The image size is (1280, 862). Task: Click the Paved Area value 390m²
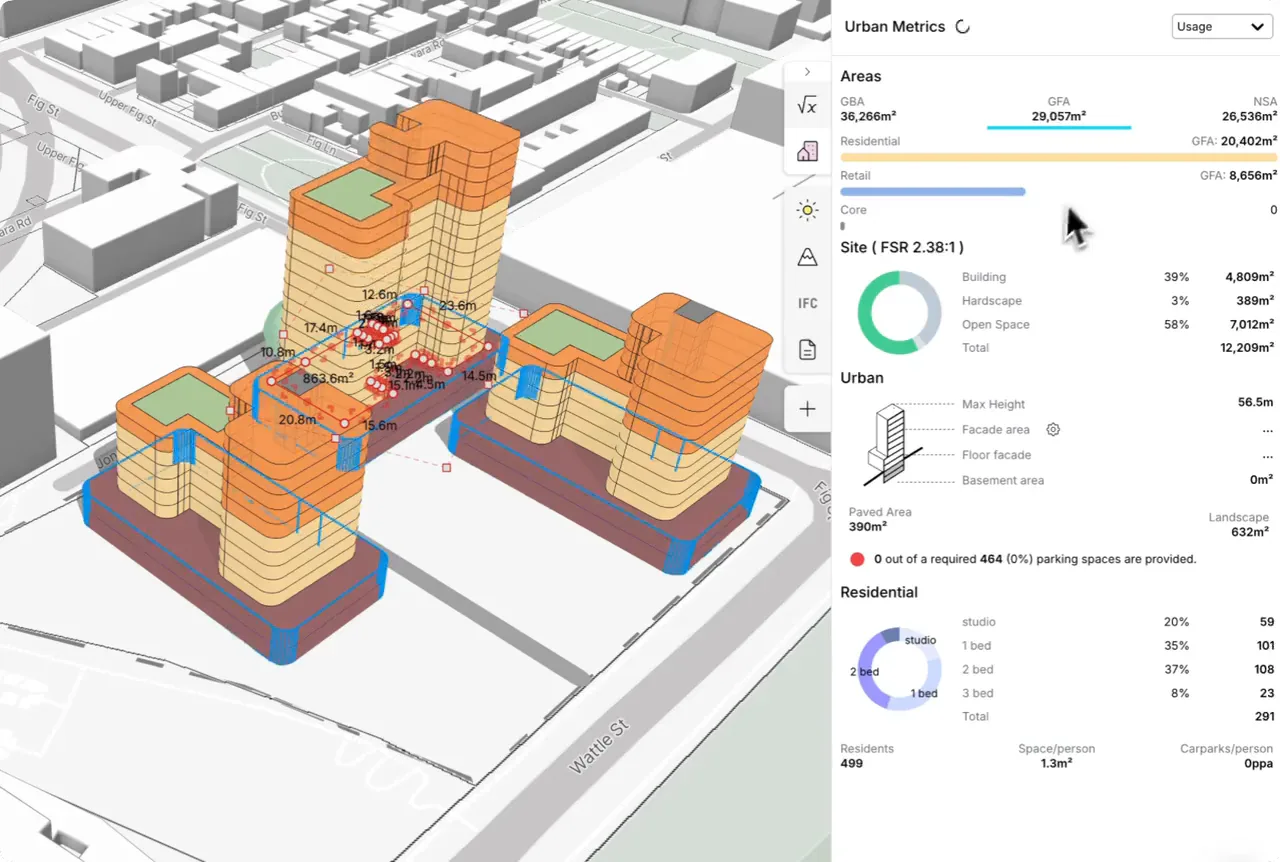[x=868, y=527]
